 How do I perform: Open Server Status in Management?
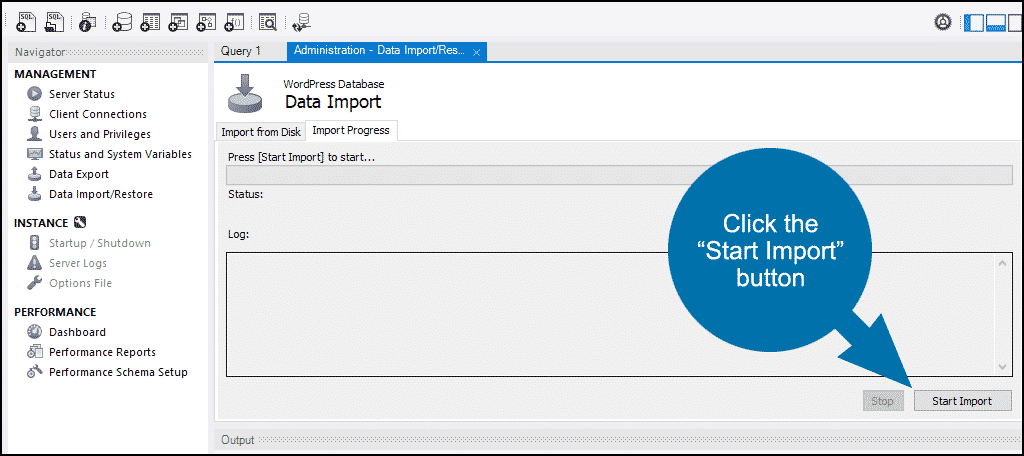pyautogui.click(x=82, y=94)
